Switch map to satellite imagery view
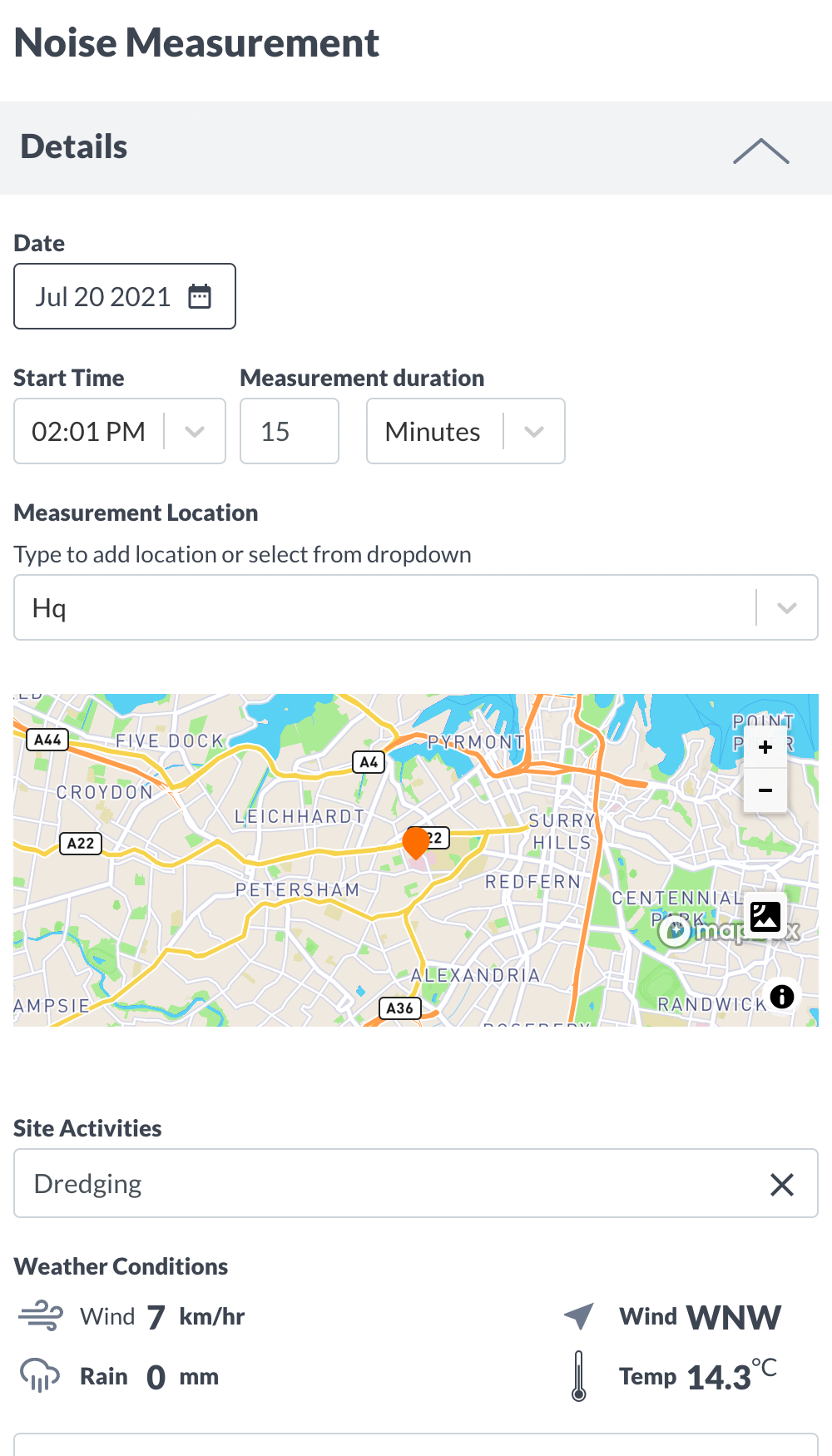Image resolution: width=832 pixels, height=1456 pixels. 765,917
